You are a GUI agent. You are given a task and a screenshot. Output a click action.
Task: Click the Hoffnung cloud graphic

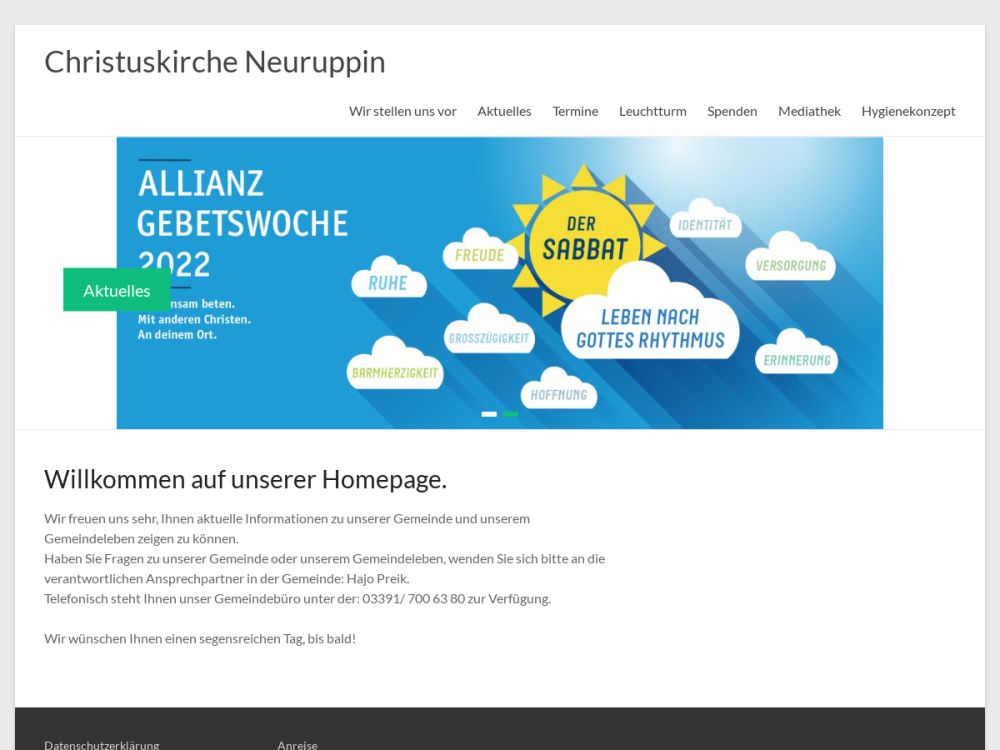[x=558, y=394]
